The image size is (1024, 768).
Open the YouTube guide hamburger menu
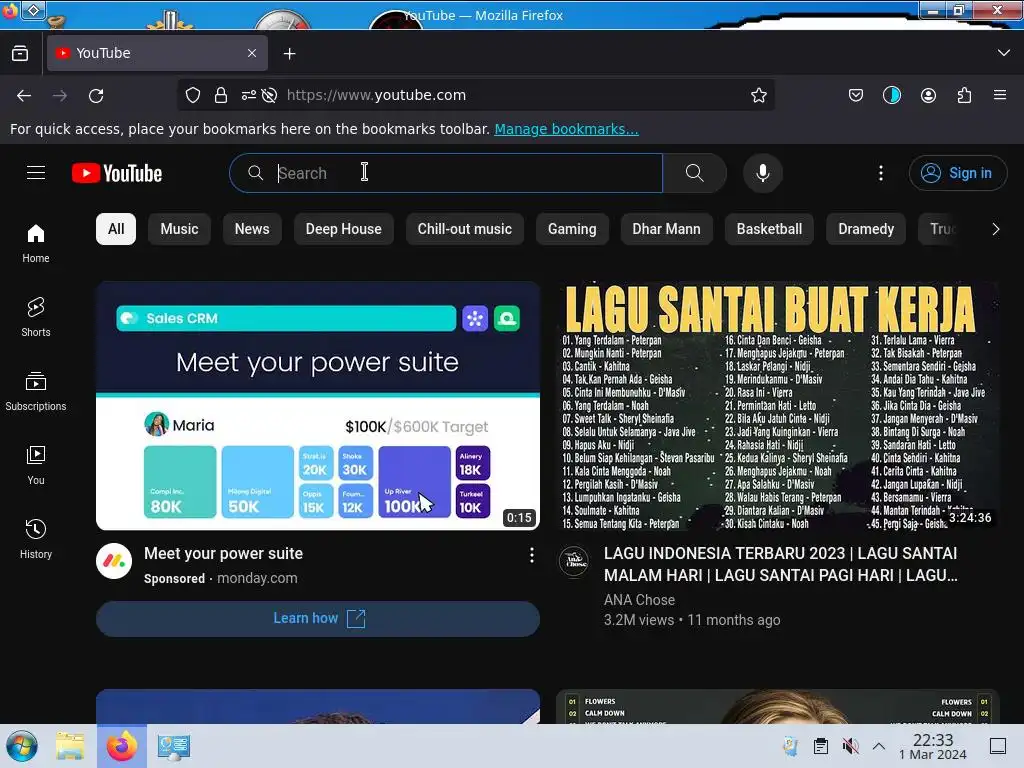click(36, 173)
